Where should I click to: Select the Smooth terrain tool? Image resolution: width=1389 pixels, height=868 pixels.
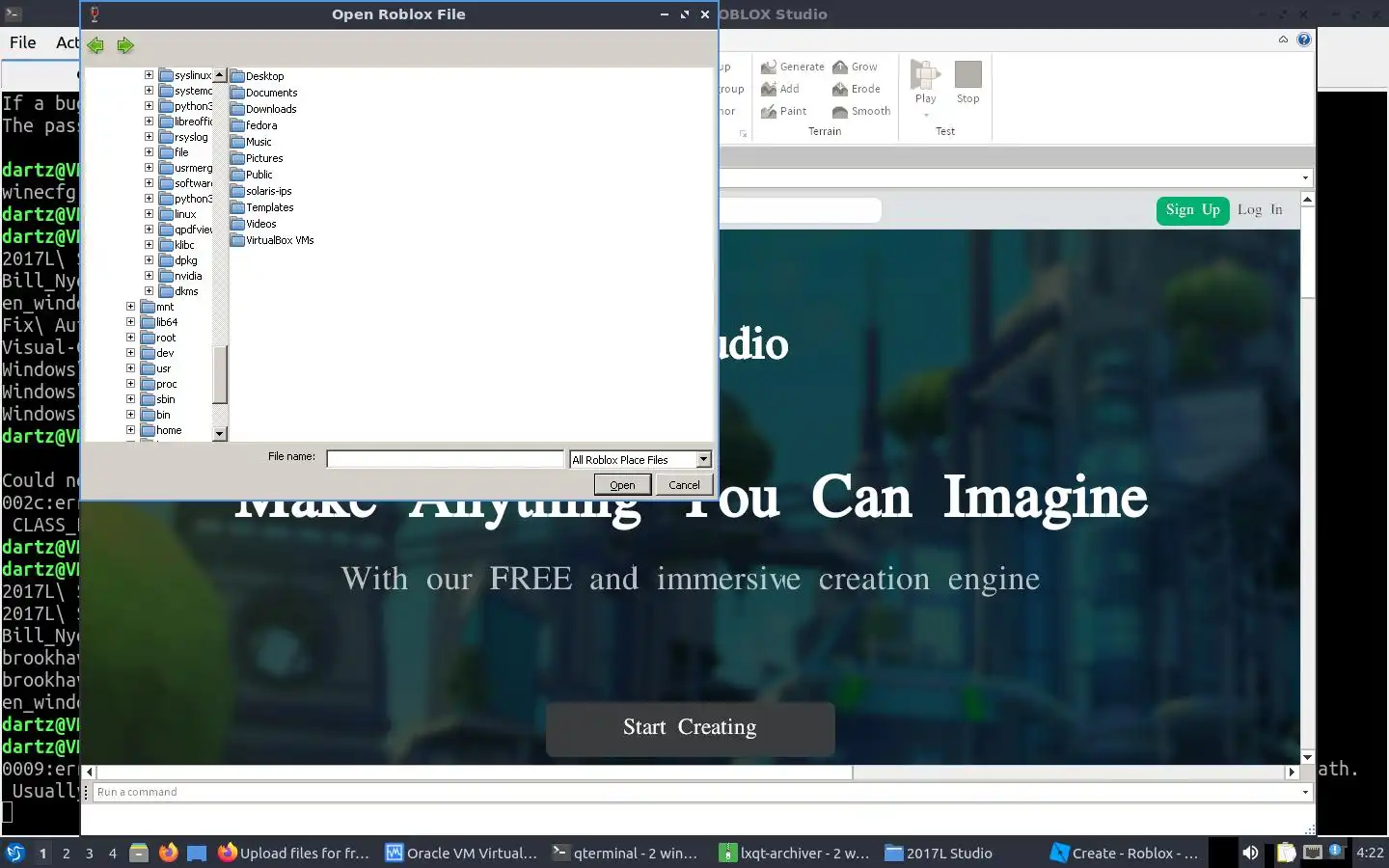point(861,111)
